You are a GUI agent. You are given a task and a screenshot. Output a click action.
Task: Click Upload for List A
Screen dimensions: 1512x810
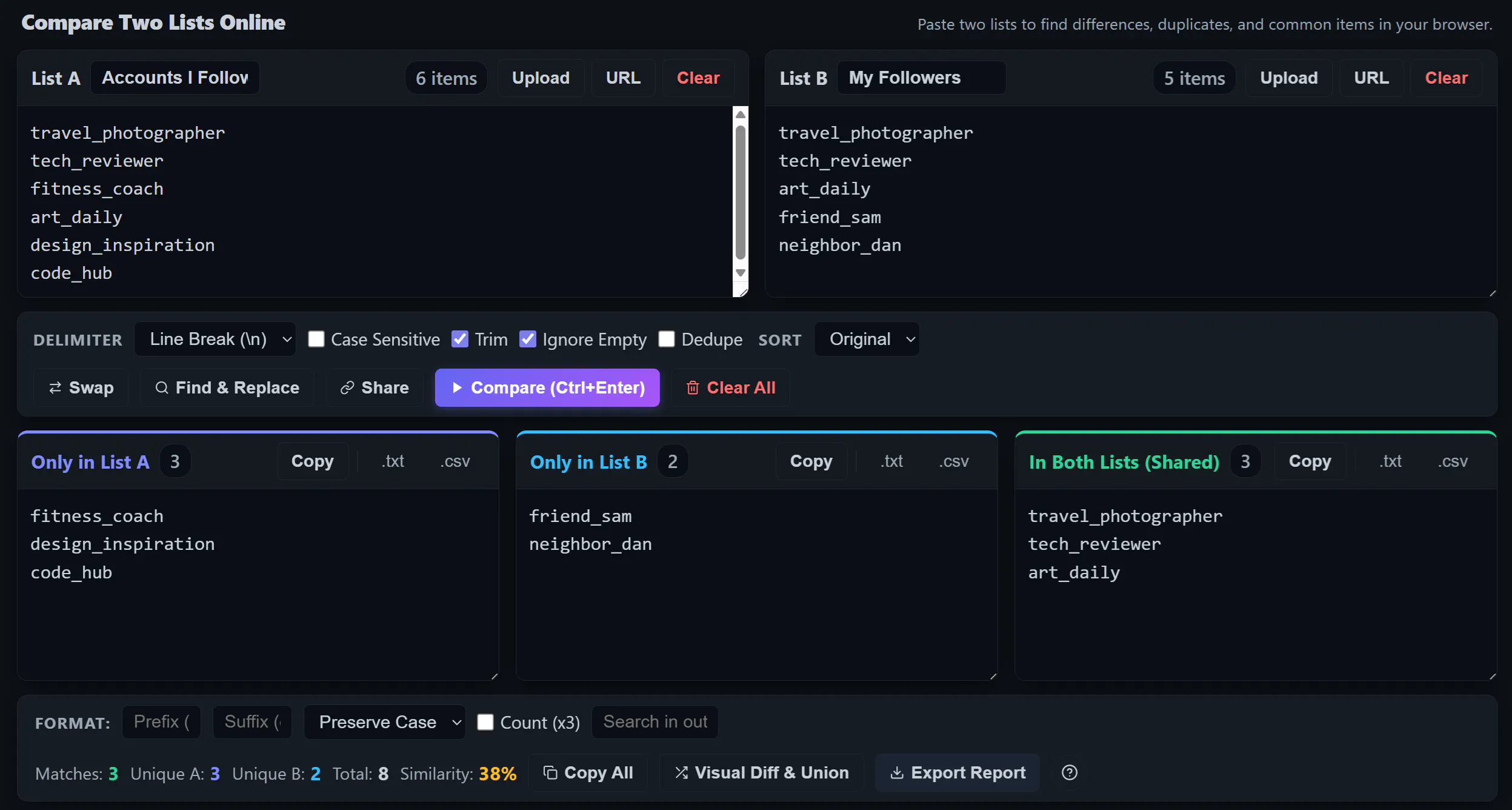pos(541,78)
